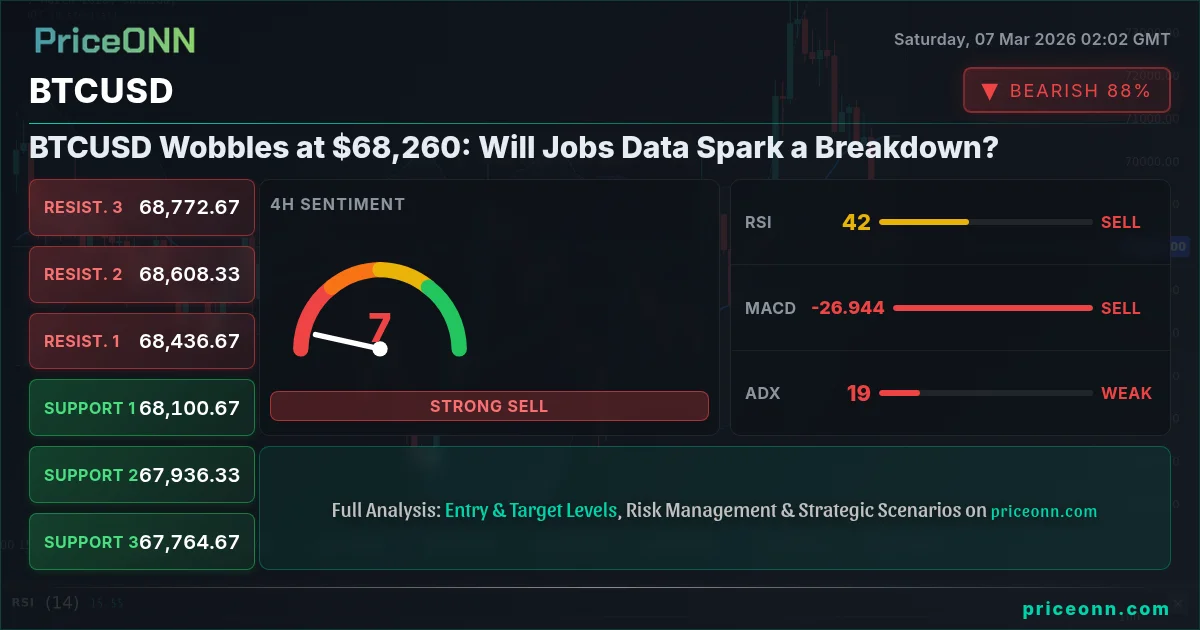Open Entry & Target Levels link
The width and height of the screenshot is (1200, 630).
point(531,510)
